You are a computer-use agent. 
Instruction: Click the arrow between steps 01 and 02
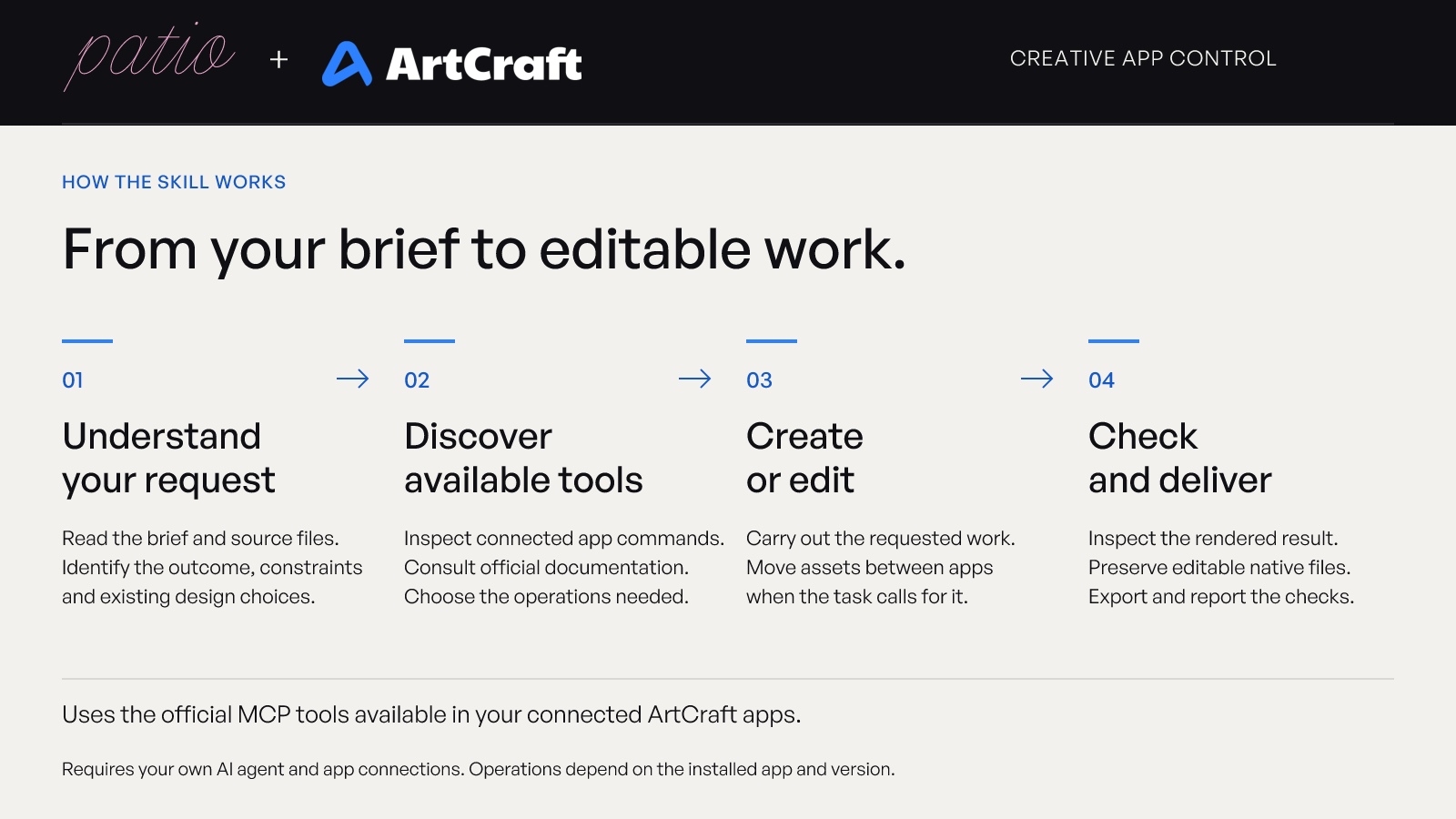coord(353,379)
